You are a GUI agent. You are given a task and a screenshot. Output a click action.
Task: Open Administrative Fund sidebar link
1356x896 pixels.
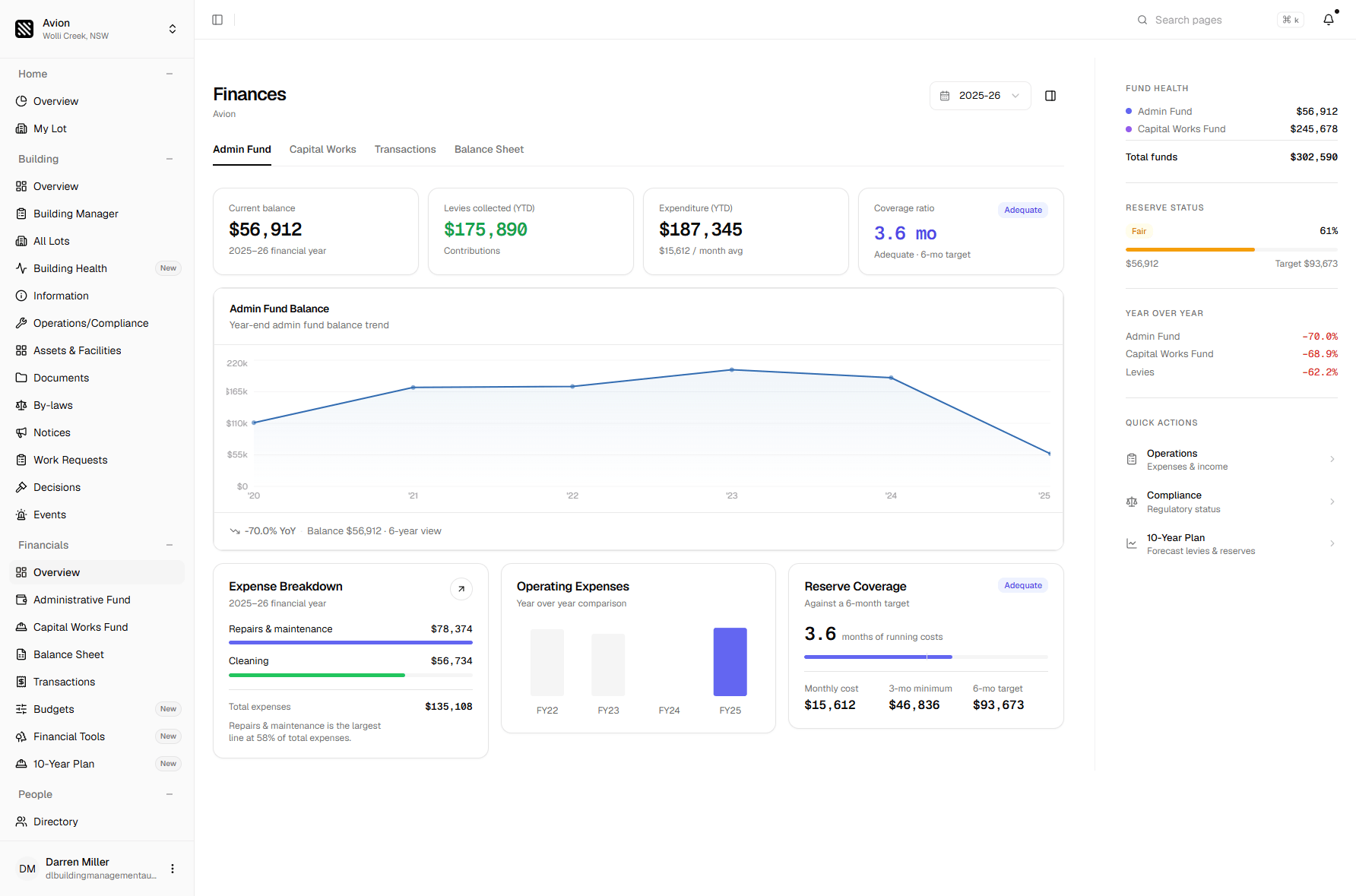(x=97, y=600)
